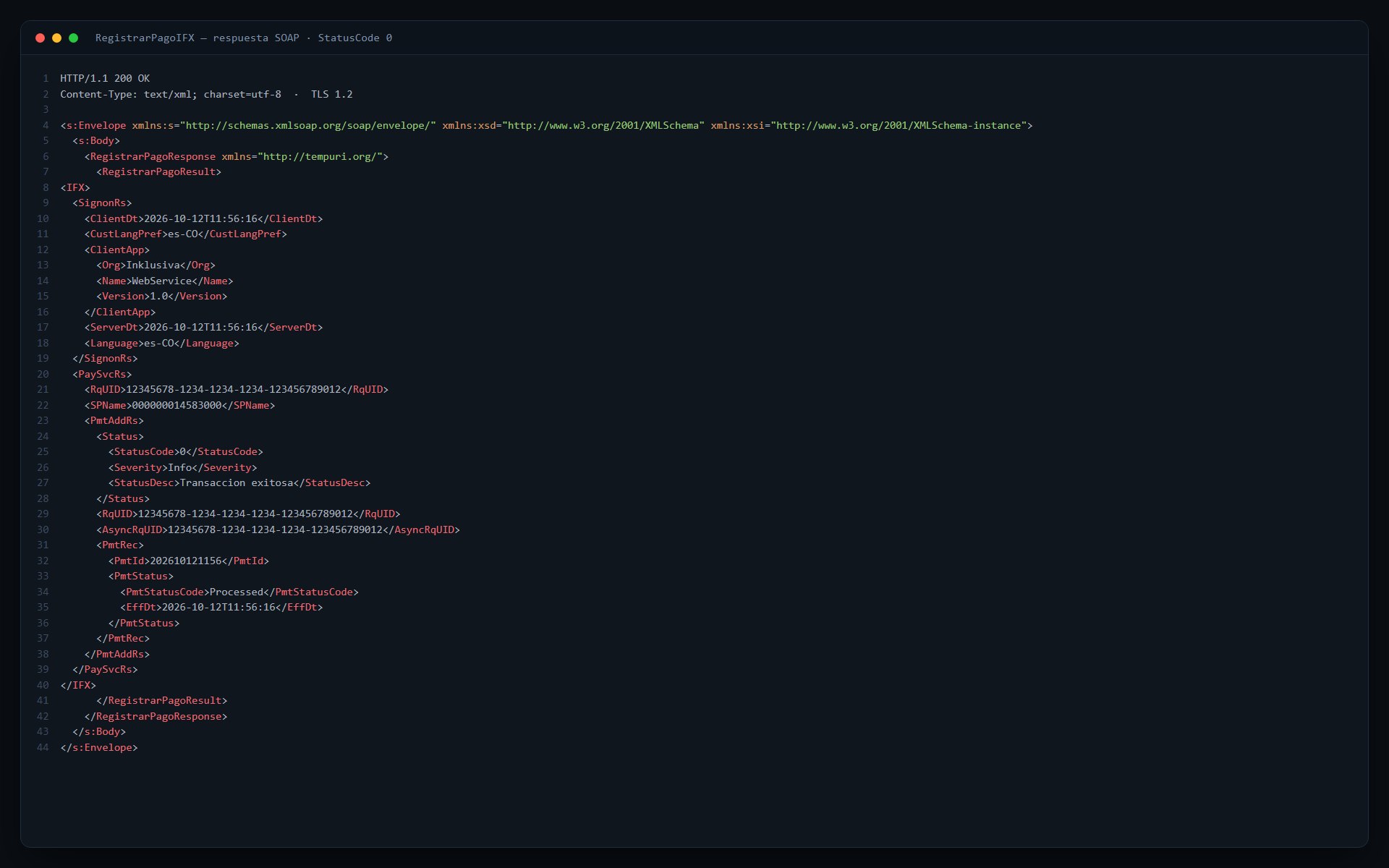Click the green maximize window dot
This screenshot has width=1389, height=868.
pyautogui.click(x=74, y=38)
